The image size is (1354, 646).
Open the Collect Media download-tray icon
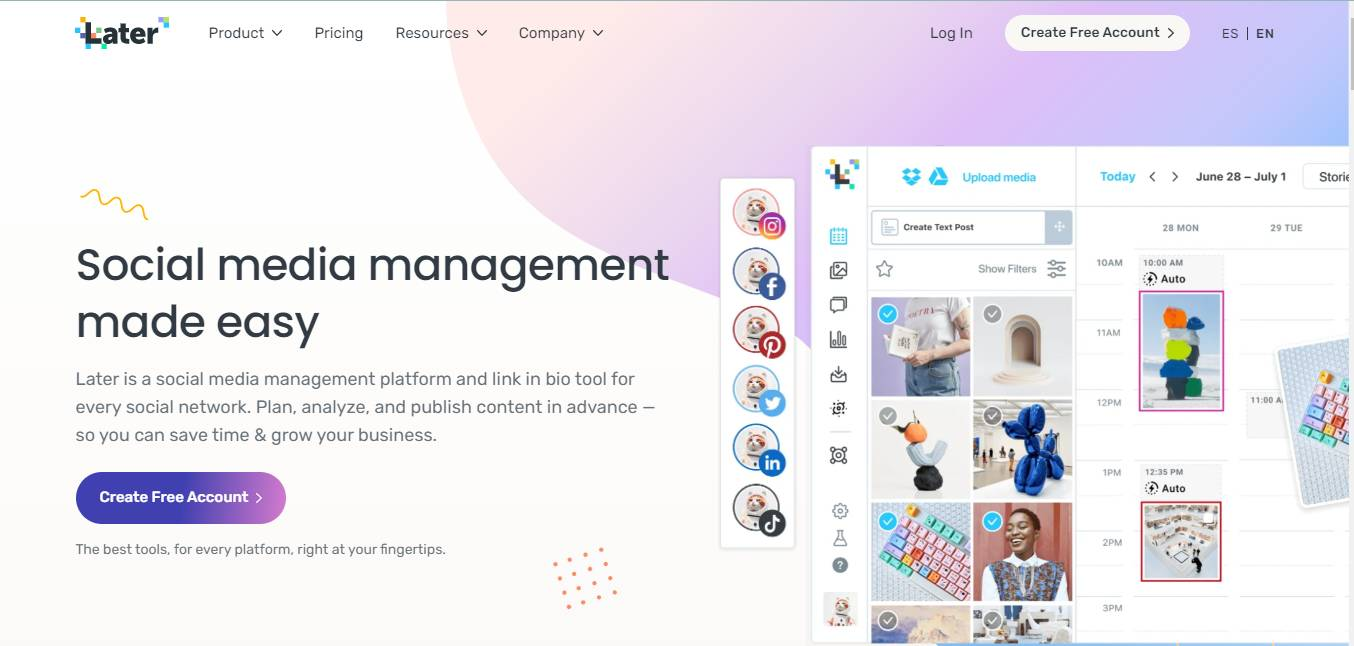point(839,375)
